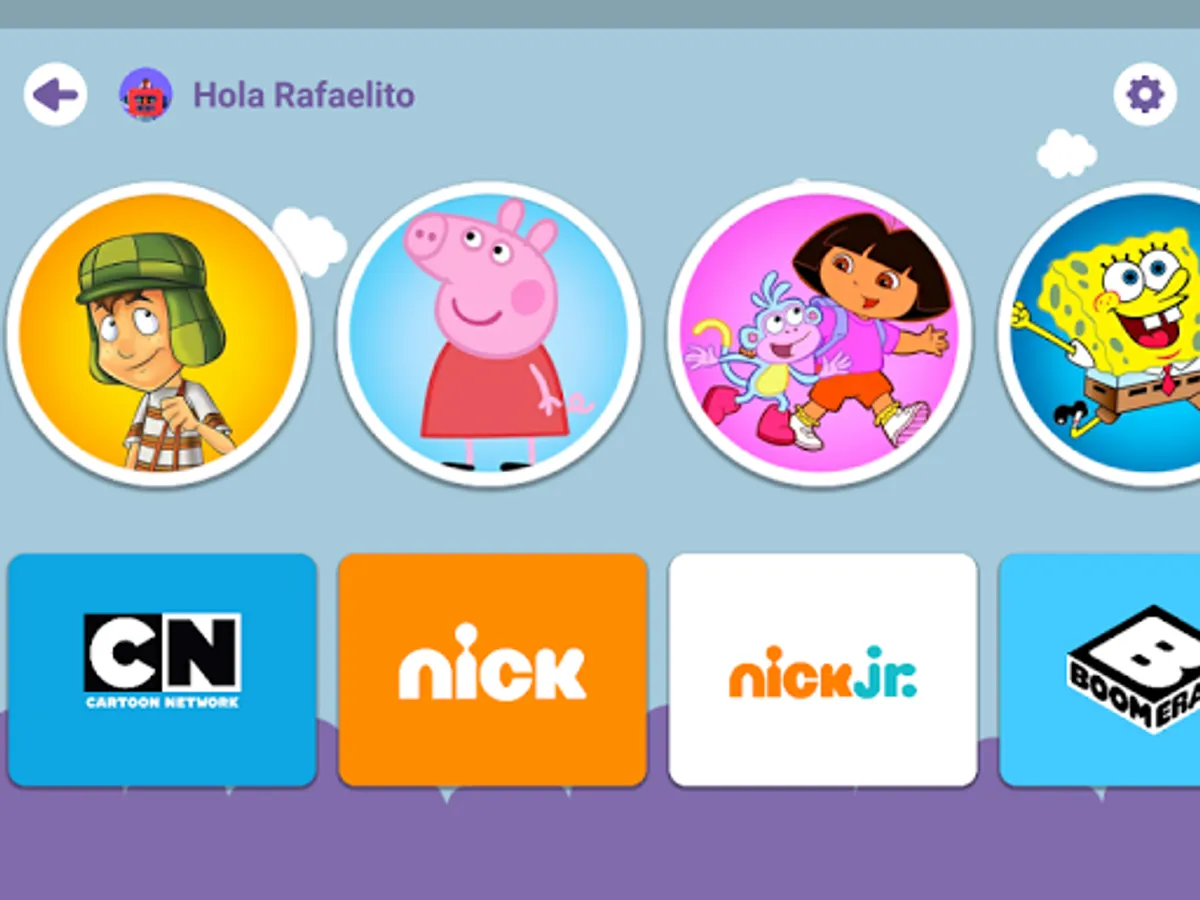Open the orange Nick channel tile
The width and height of the screenshot is (1200, 900).
(x=492, y=670)
